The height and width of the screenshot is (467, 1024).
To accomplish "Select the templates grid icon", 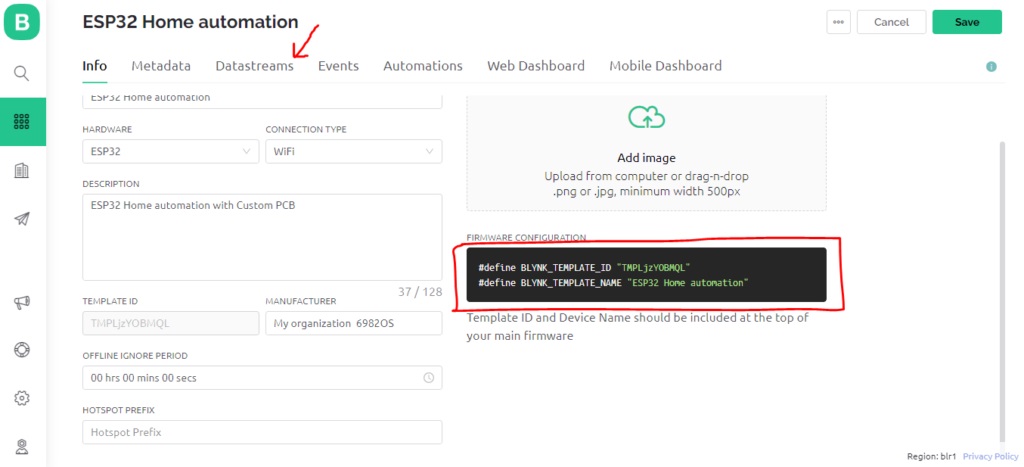I will [x=22, y=121].
